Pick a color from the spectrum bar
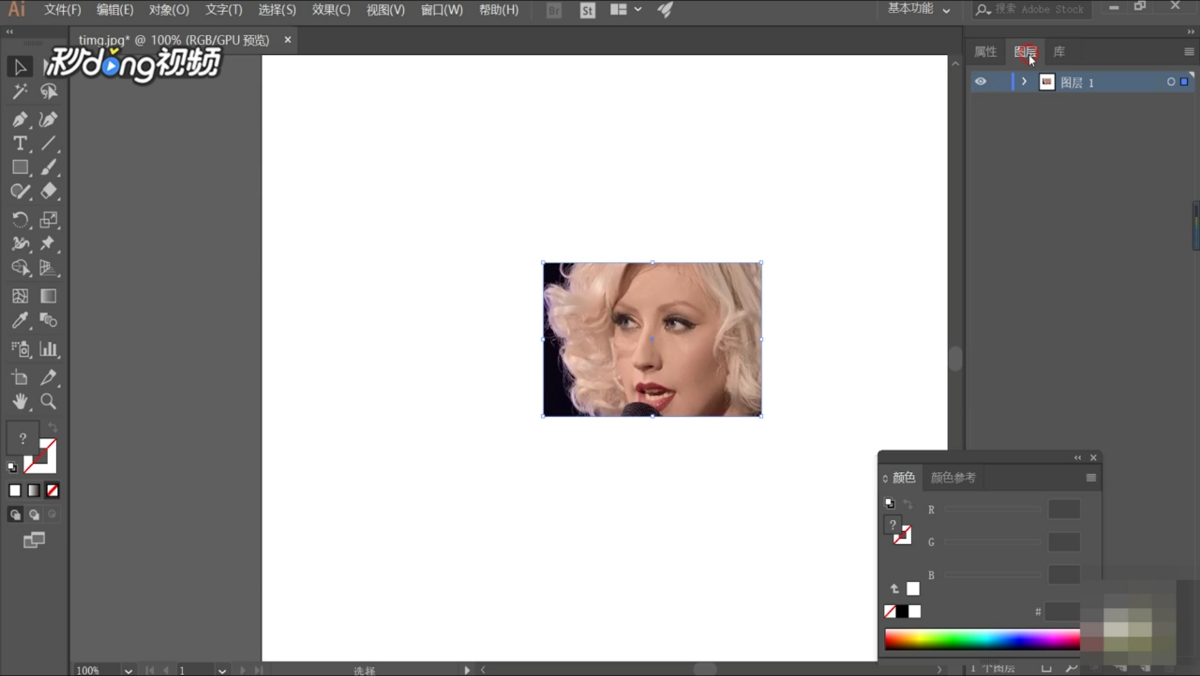The image size is (1200, 676). point(982,639)
